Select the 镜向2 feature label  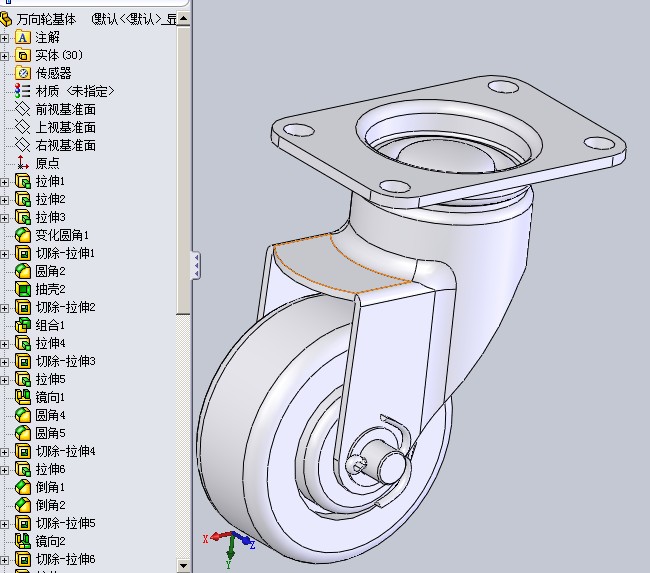[x=50, y=541]
